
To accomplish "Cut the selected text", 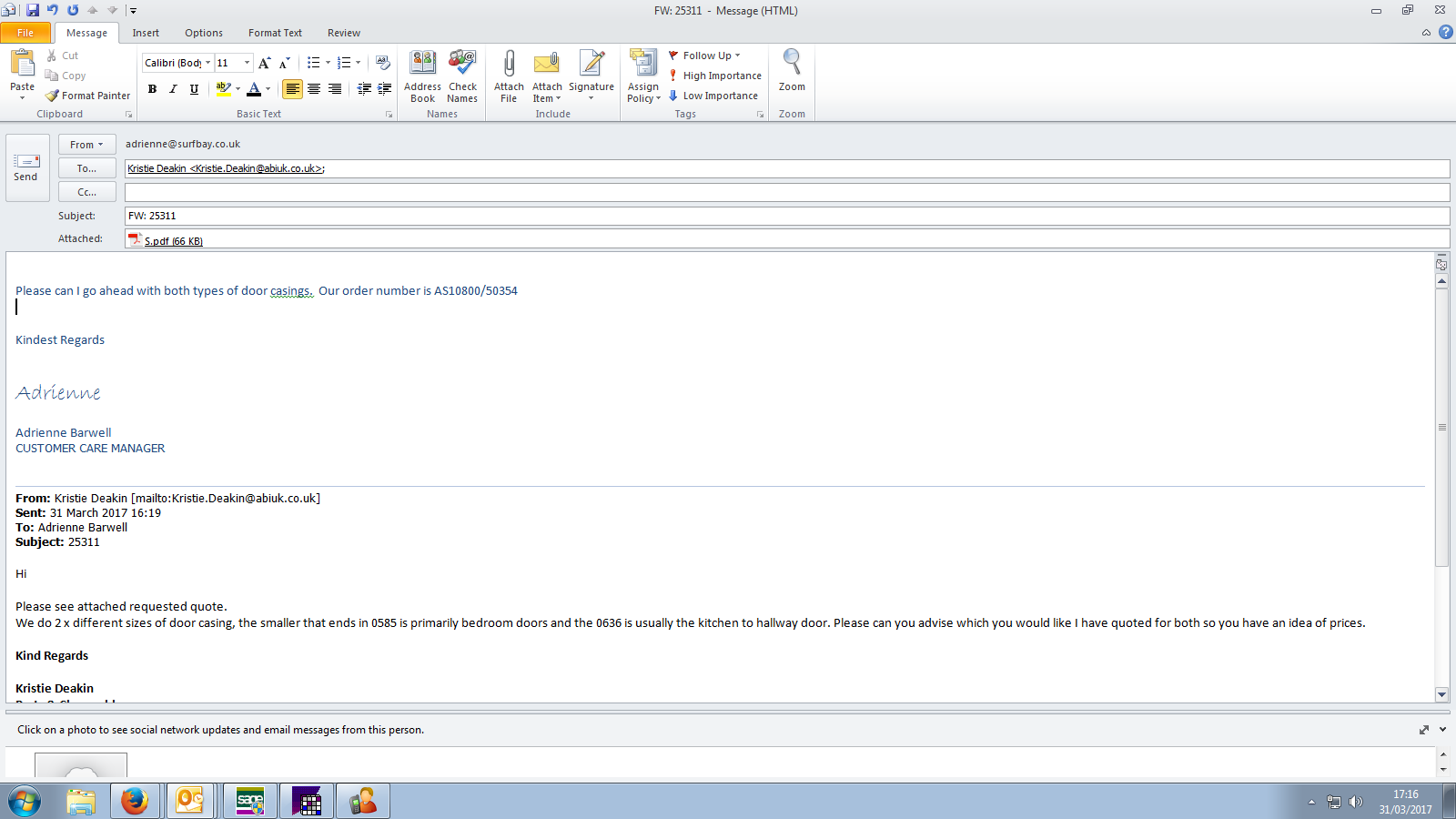I will coord(63,56).
